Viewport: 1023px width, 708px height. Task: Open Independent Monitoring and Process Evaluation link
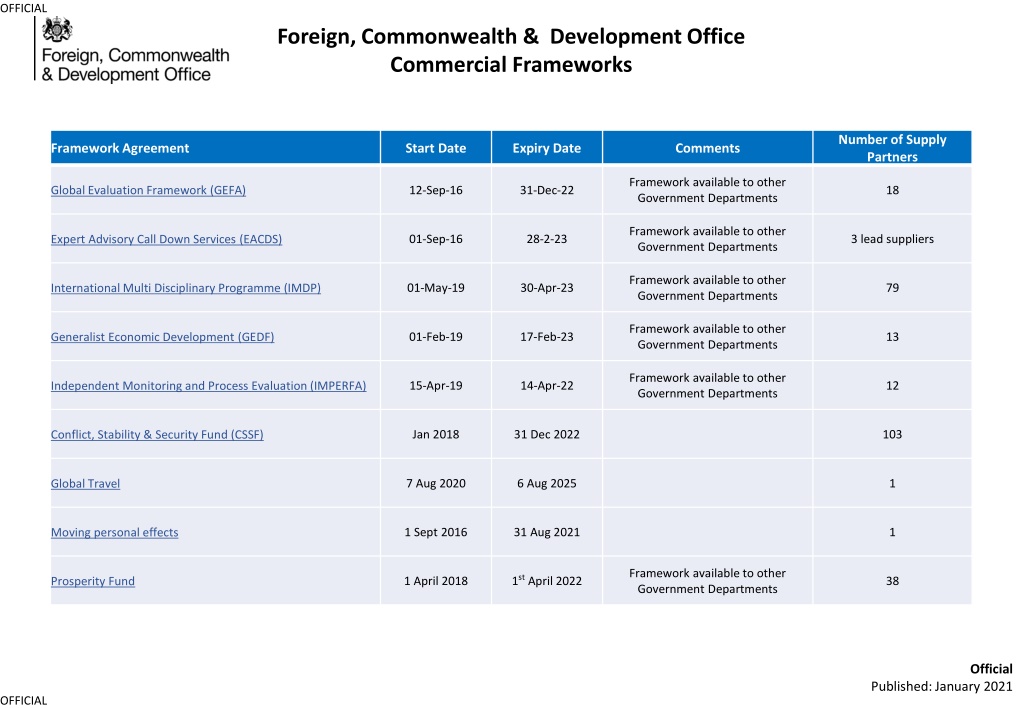pyautogui.click(x=209, y=386)
